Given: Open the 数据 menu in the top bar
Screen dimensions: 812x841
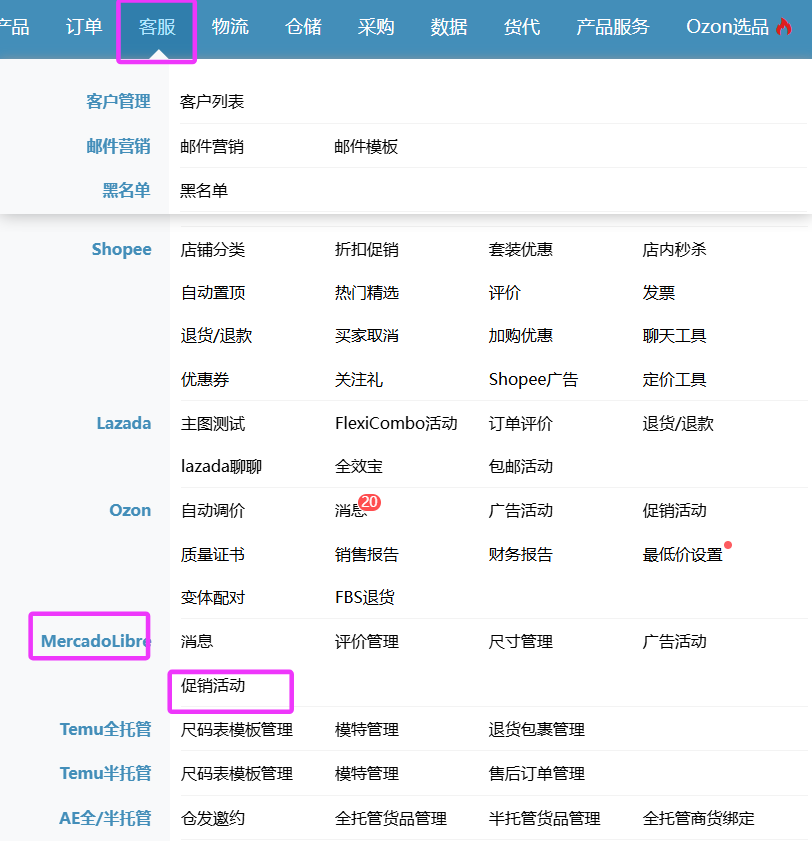Looking at the screenshot, I should click(449, 27).
